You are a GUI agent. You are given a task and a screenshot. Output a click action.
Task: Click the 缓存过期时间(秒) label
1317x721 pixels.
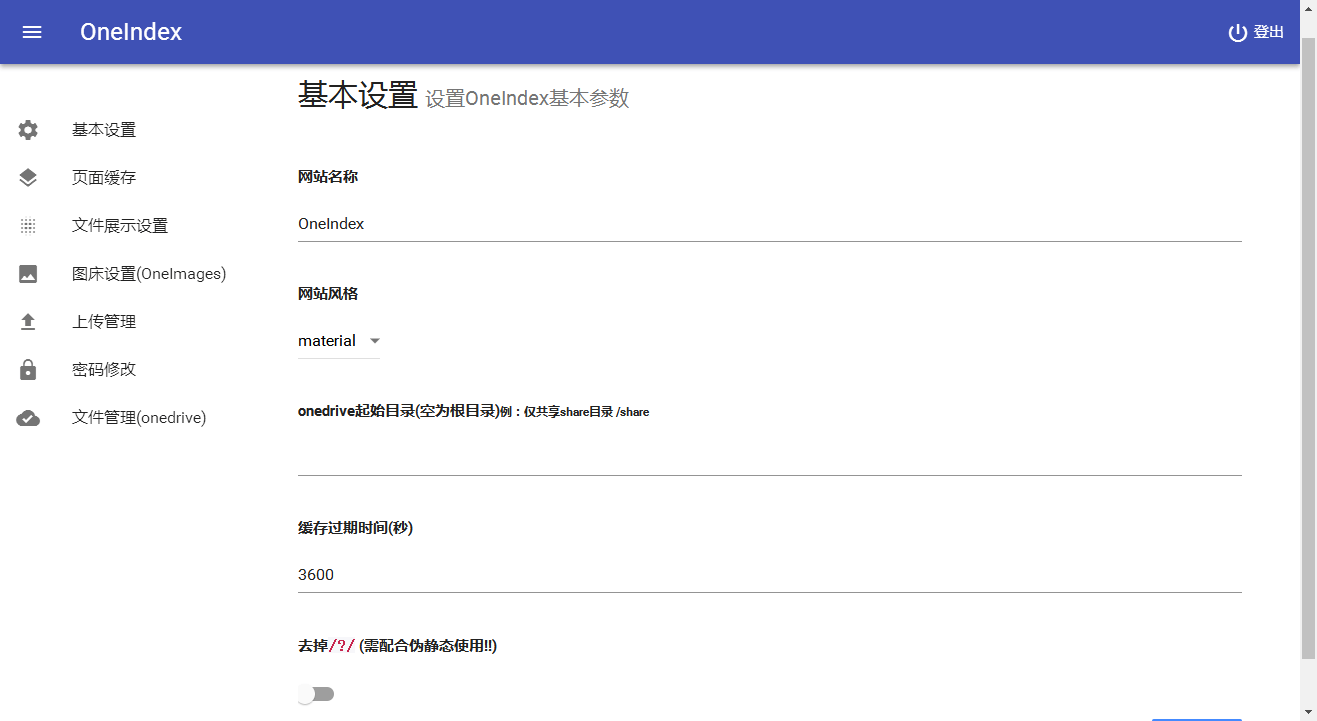[x=355, y=528]
